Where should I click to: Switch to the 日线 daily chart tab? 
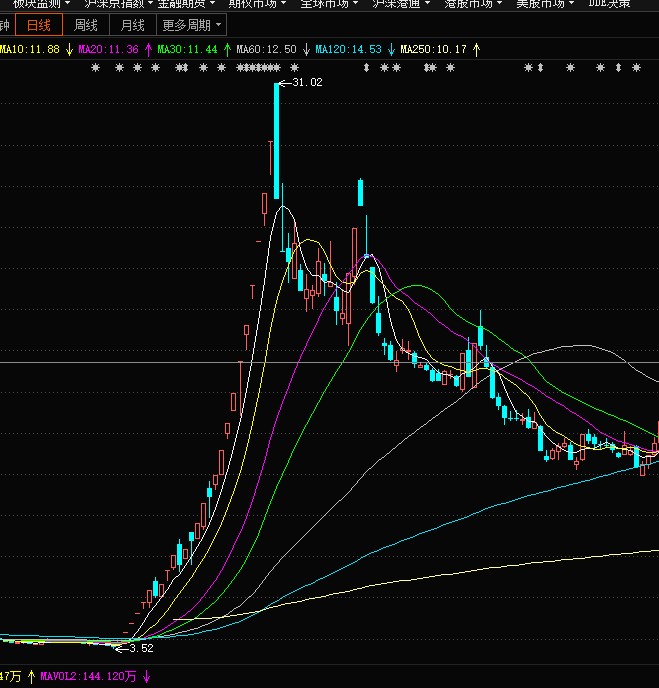pyautogui.click(x=39, y=25)
